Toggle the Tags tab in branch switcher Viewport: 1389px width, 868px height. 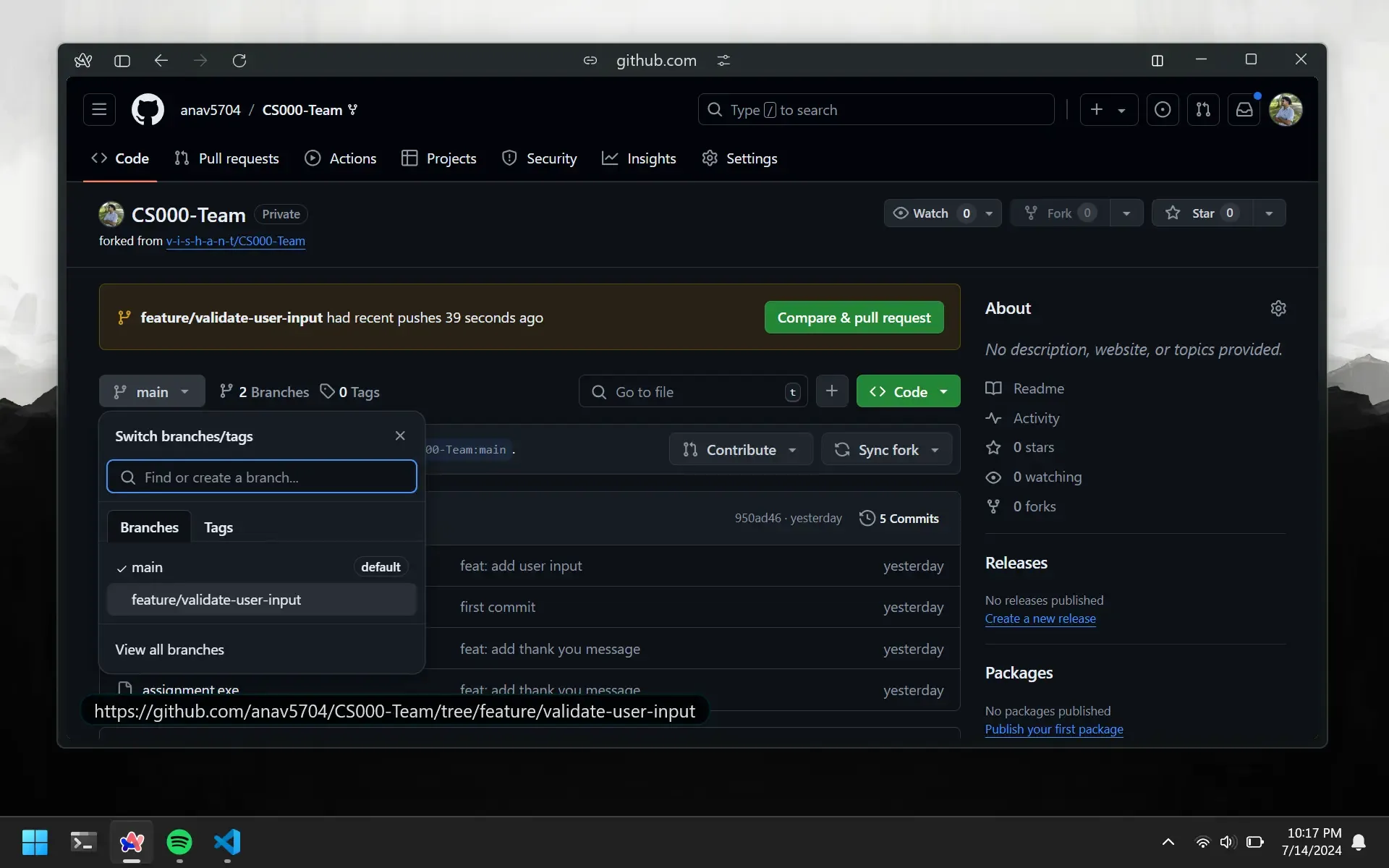(x=218, y=527)
